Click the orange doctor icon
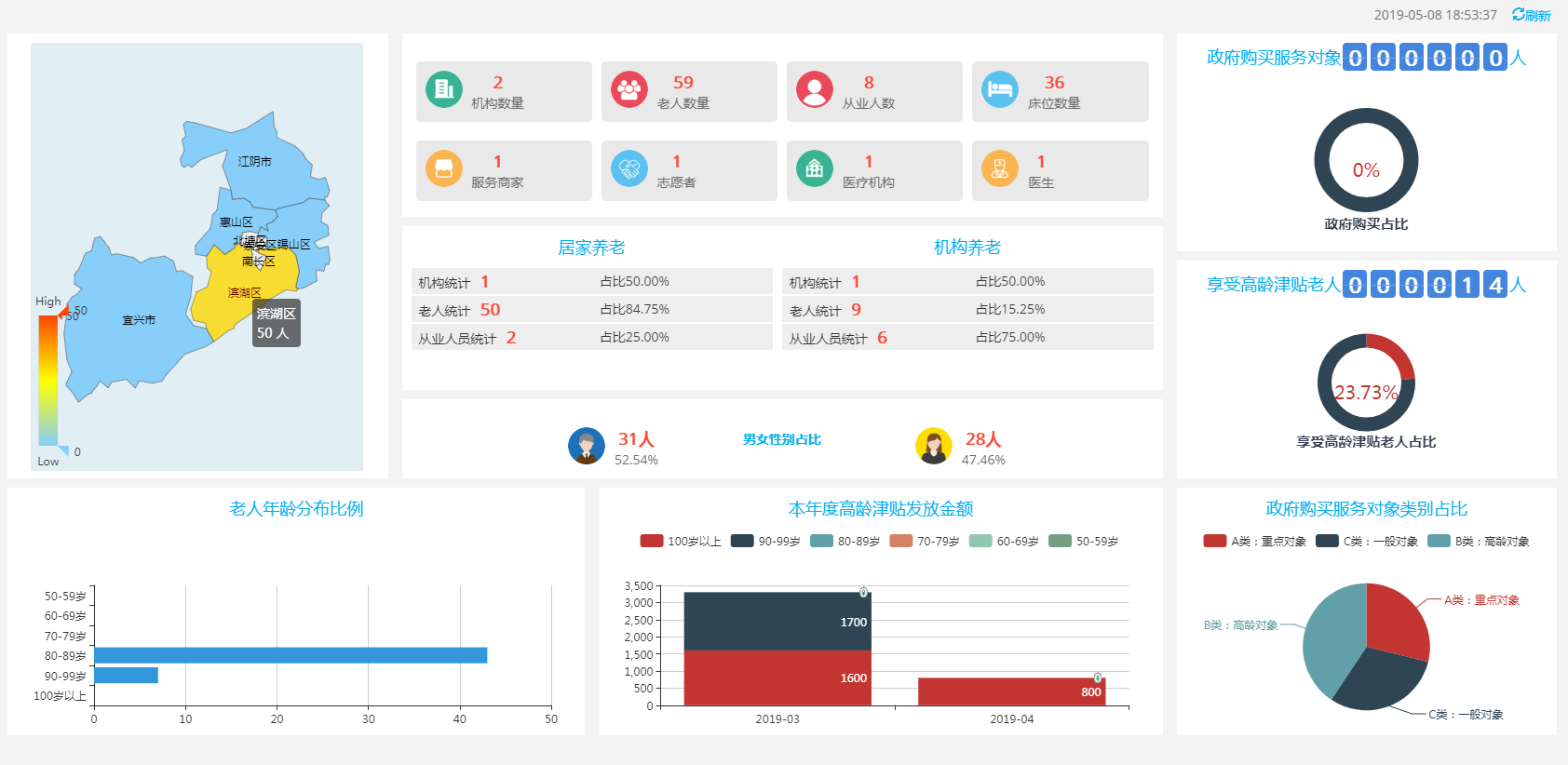The height and width of the screenshot is (765, 1568). pos(1000,168)
